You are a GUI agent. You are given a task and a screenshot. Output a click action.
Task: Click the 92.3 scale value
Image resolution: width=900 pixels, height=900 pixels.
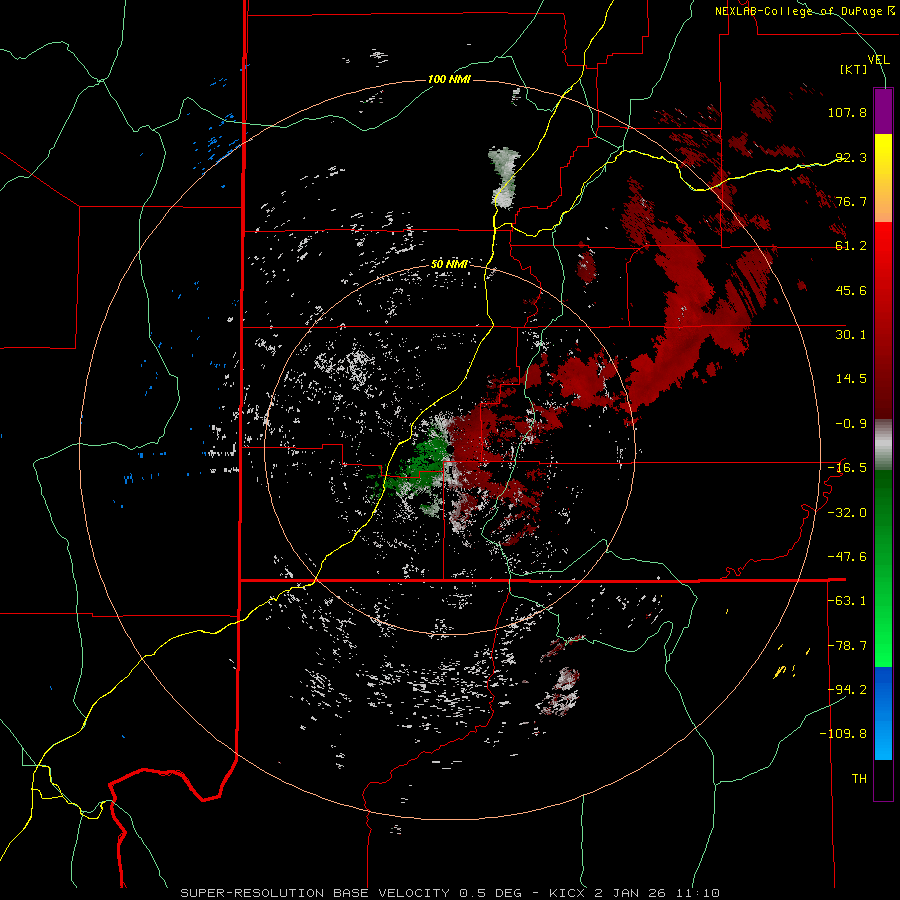pos(851,157)
